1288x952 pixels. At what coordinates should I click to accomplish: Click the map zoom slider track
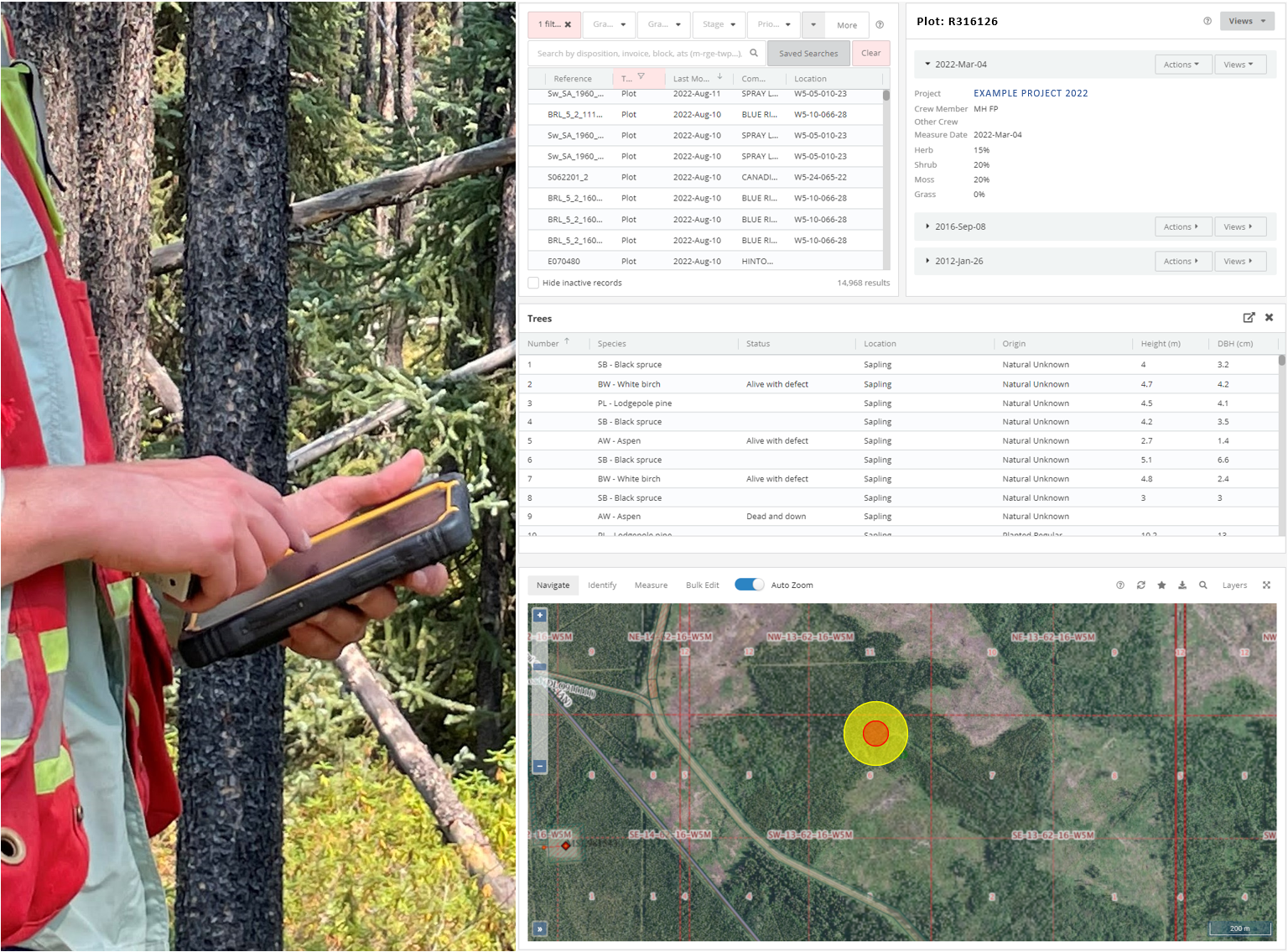point(540,713)
